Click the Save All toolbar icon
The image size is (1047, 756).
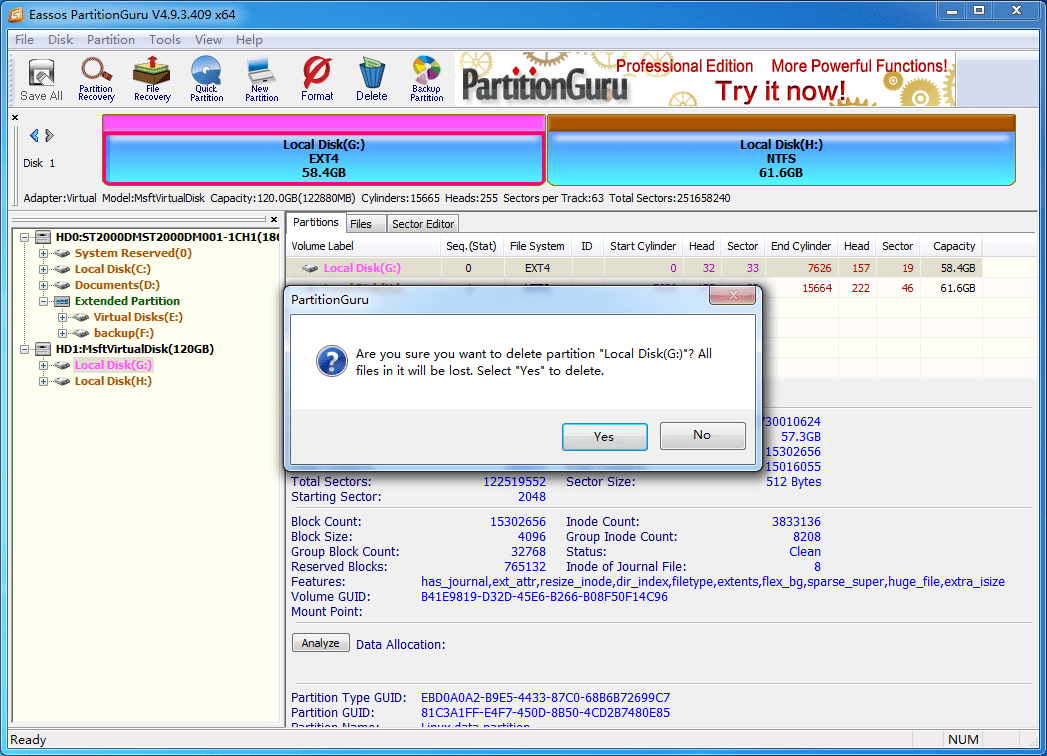click(40, 78)
